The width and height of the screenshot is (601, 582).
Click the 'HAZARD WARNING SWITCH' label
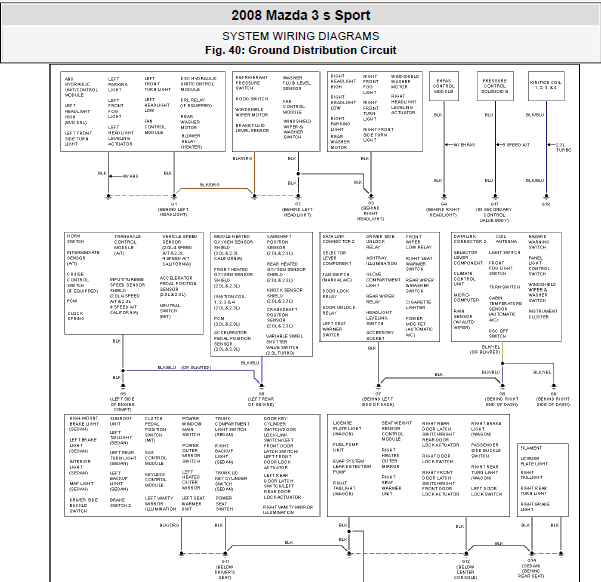pyautogui.click(x=539, y=242)
